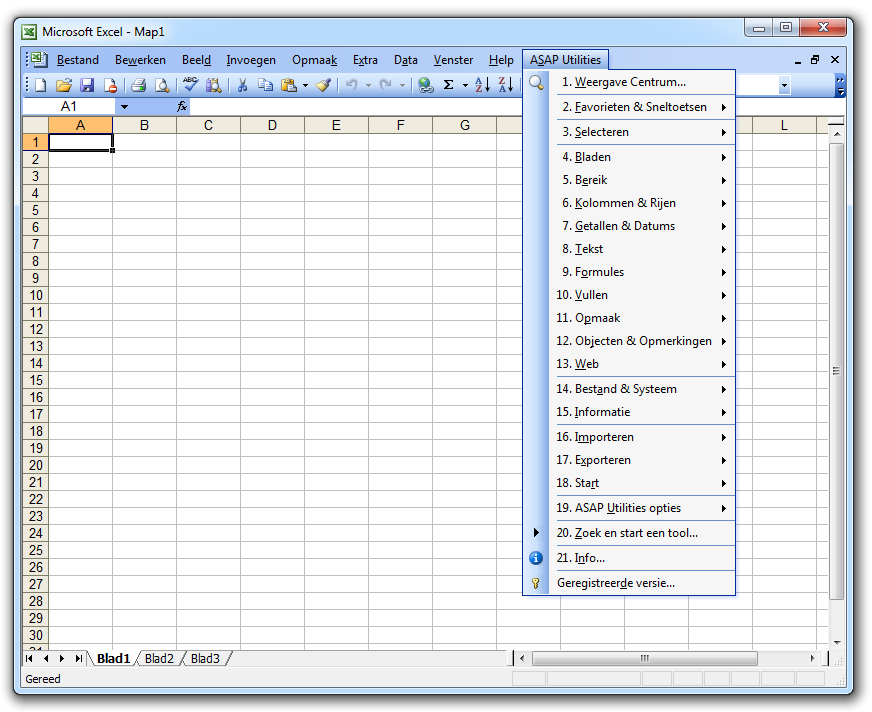This screenshot has height=712, width=872.
Task: Open the Paste options dropdown arrow
Action: pyautogui.click(x=305, y=86)
